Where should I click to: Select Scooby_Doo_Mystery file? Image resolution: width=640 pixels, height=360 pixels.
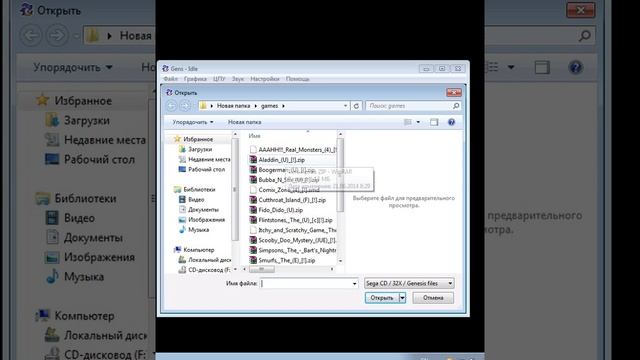pos(293,240)
